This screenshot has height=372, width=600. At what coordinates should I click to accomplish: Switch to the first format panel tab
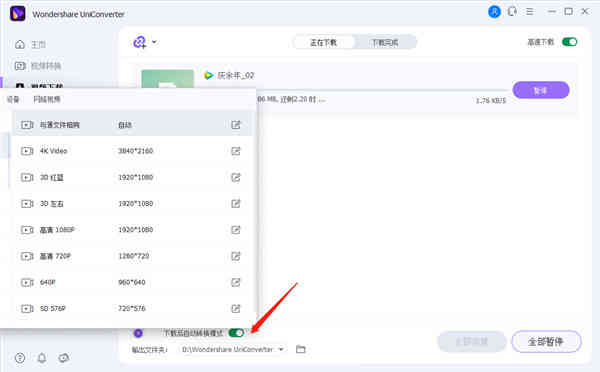[x=13, y=100]
